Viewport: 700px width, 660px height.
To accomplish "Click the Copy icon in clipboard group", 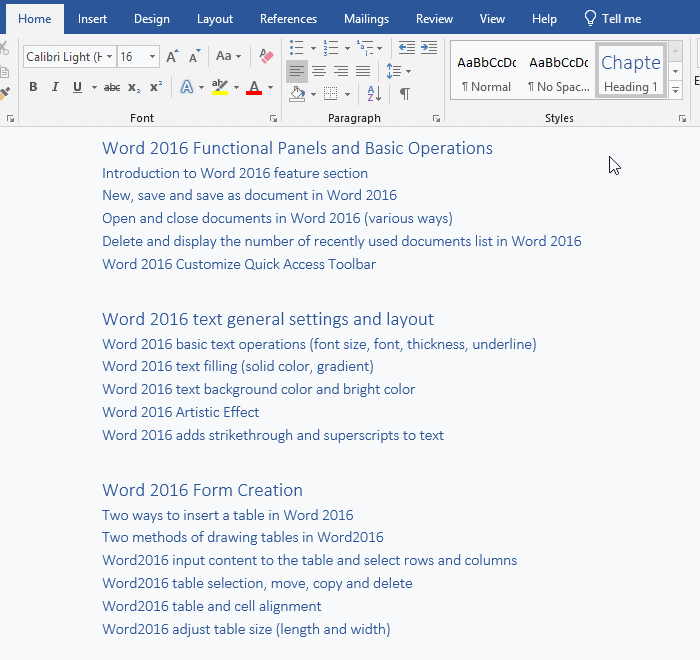I will (x=4, y=72).
